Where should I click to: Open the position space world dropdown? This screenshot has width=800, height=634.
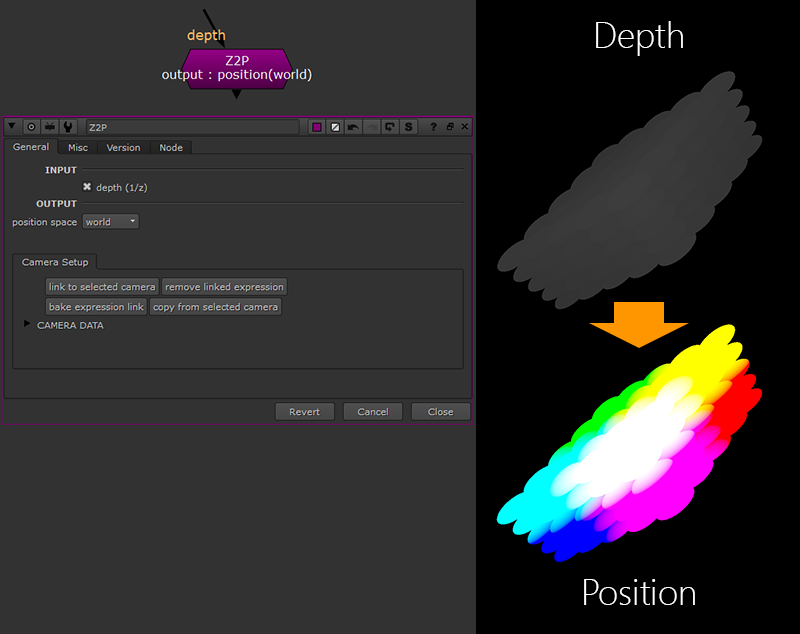[x=110, y=221]
